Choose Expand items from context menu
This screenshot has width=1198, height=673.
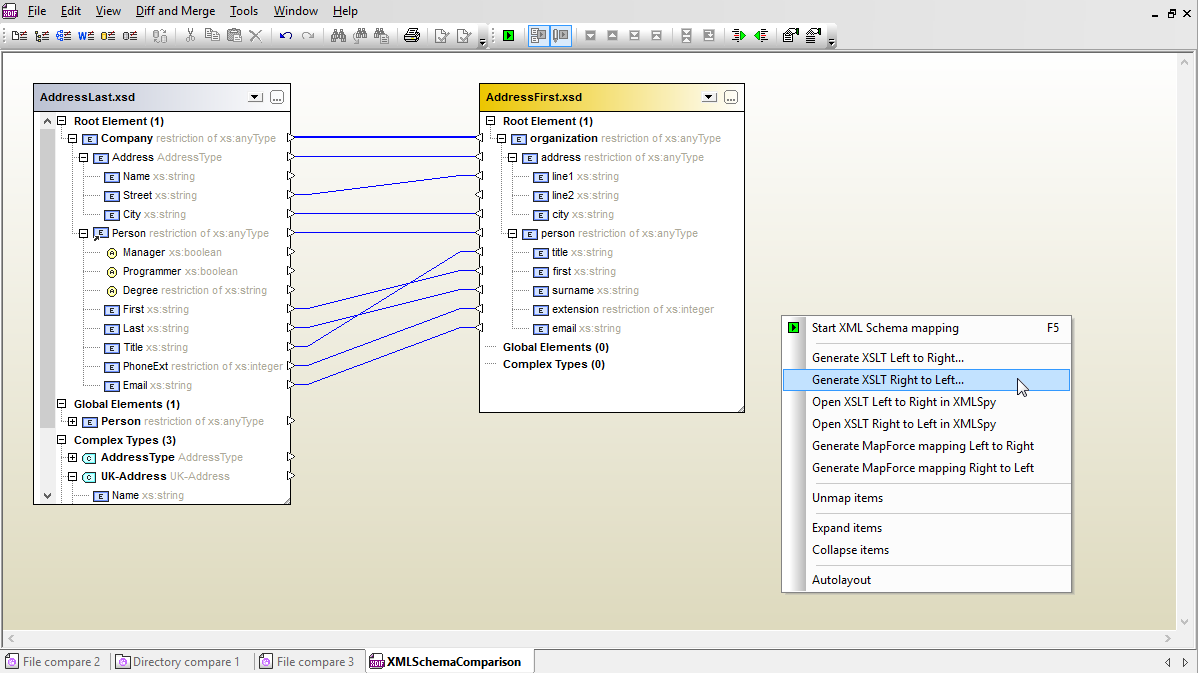pos(926,528)
